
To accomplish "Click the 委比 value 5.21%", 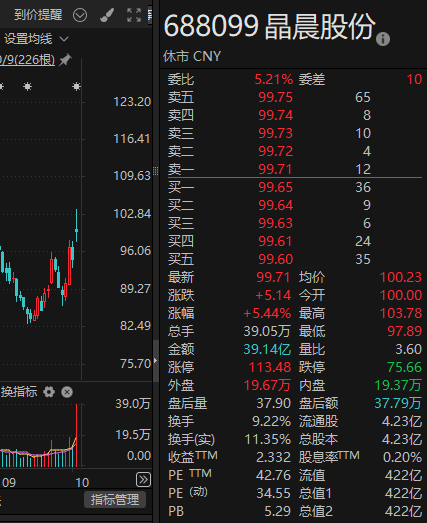I will [x=274, y=79].
